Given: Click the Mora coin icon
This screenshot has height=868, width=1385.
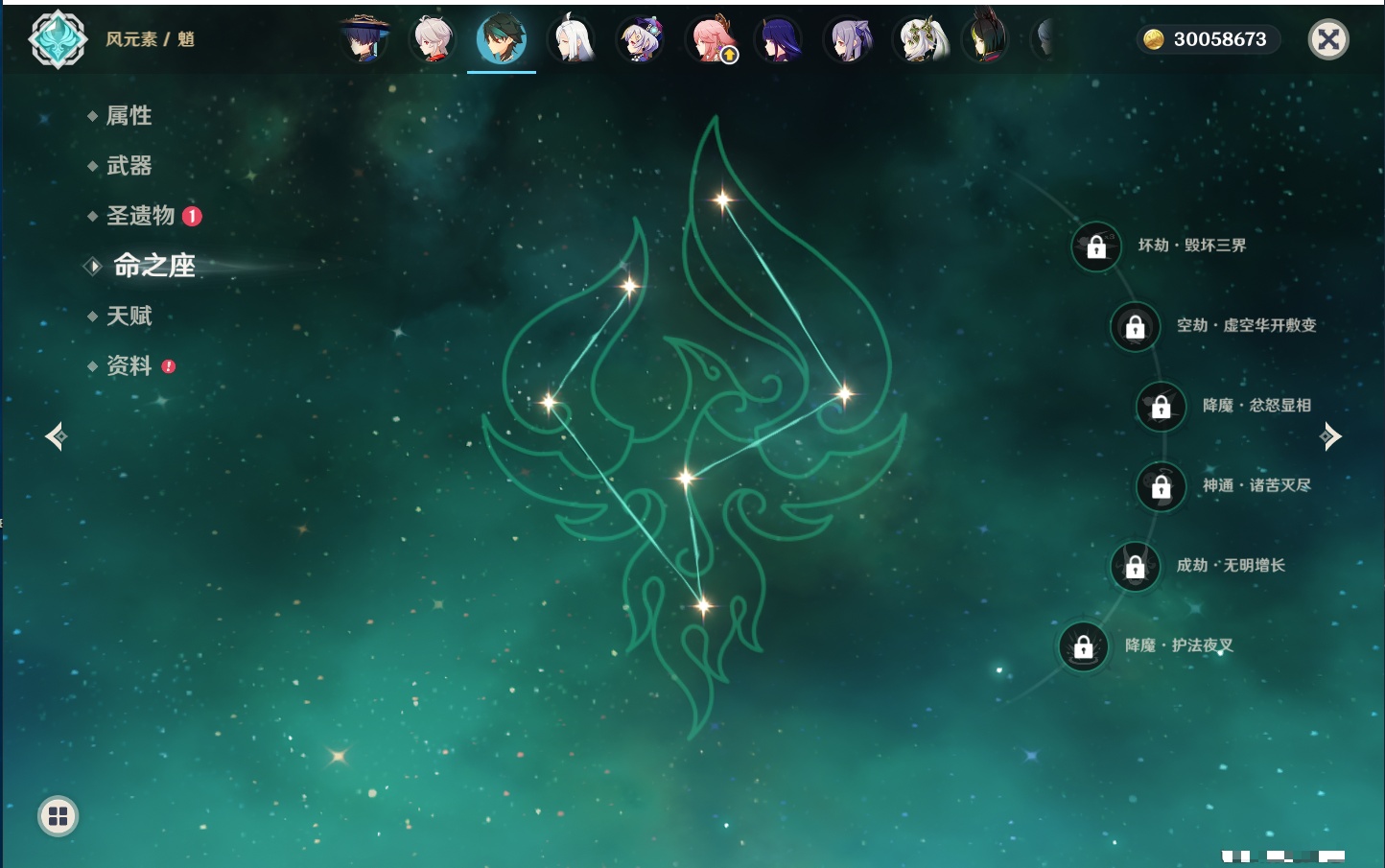Looking at the screenshot, I should pos(1153,39).
